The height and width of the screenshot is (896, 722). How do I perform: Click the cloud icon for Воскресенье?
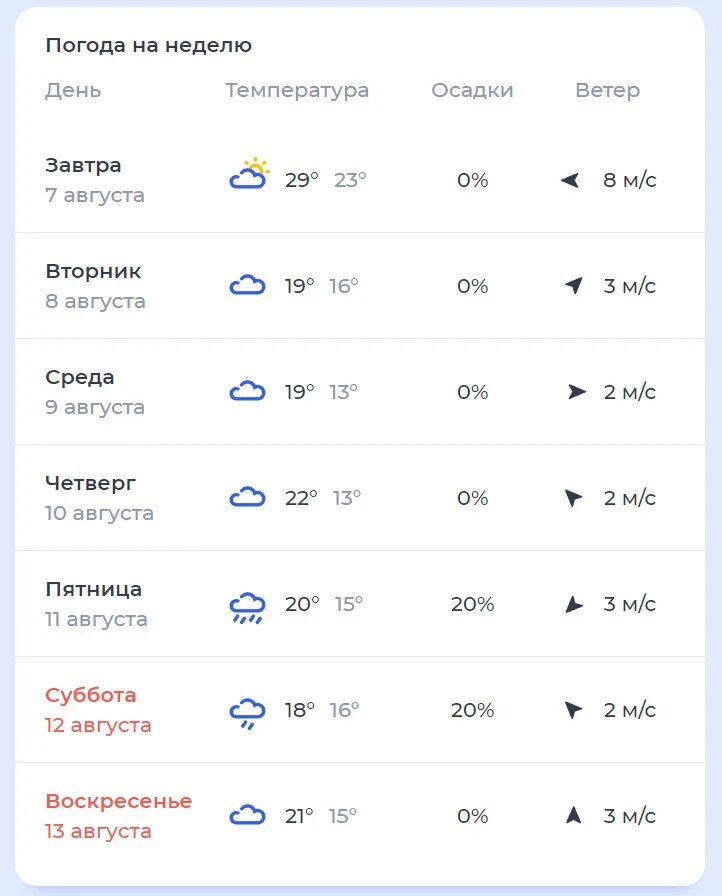247,816
